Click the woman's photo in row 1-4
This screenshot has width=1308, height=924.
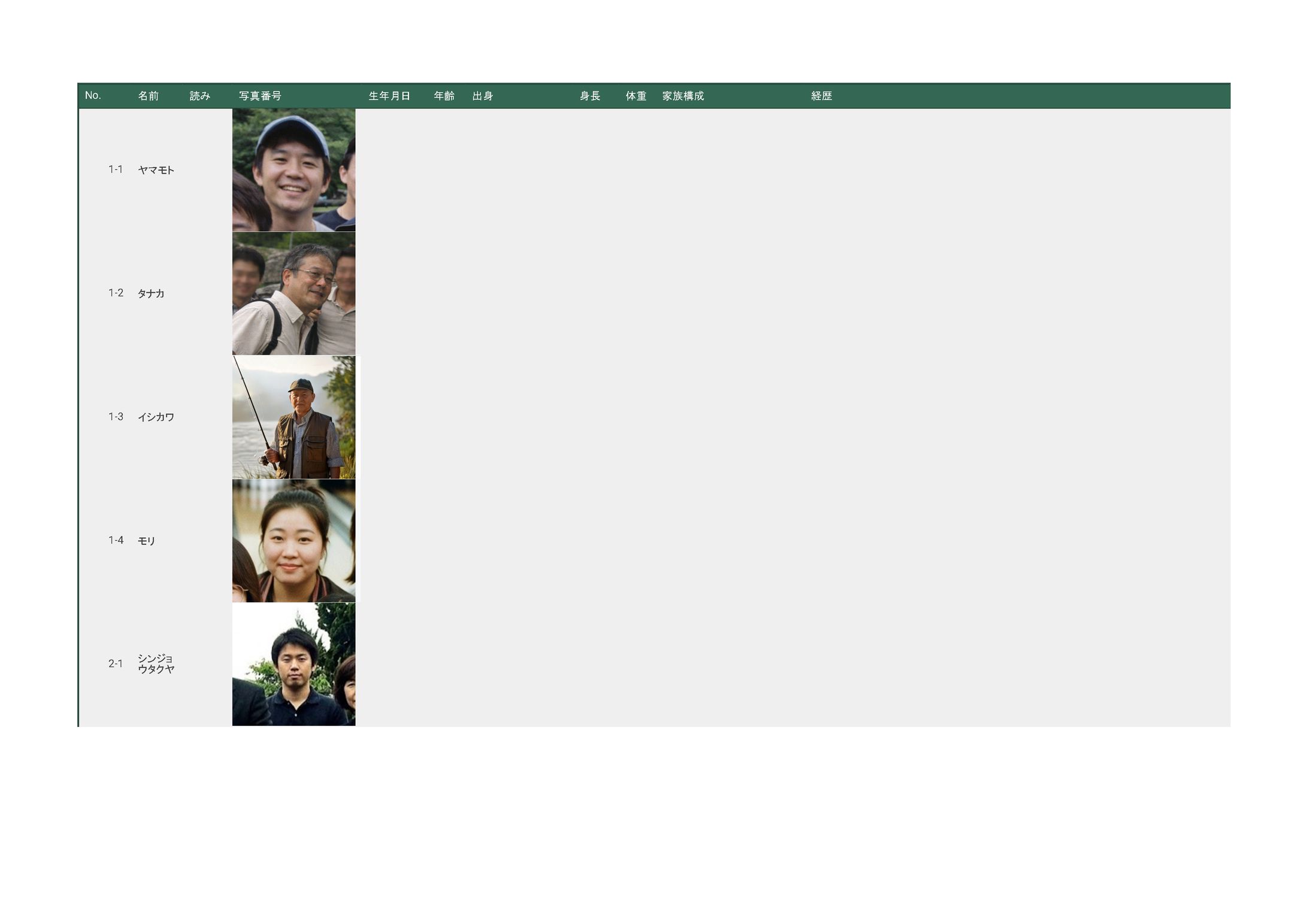point(293,540)
